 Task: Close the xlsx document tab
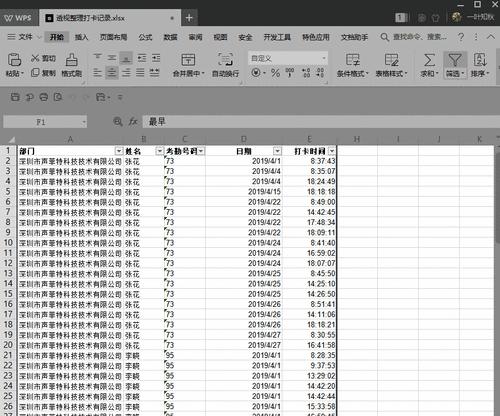[172, 18]
